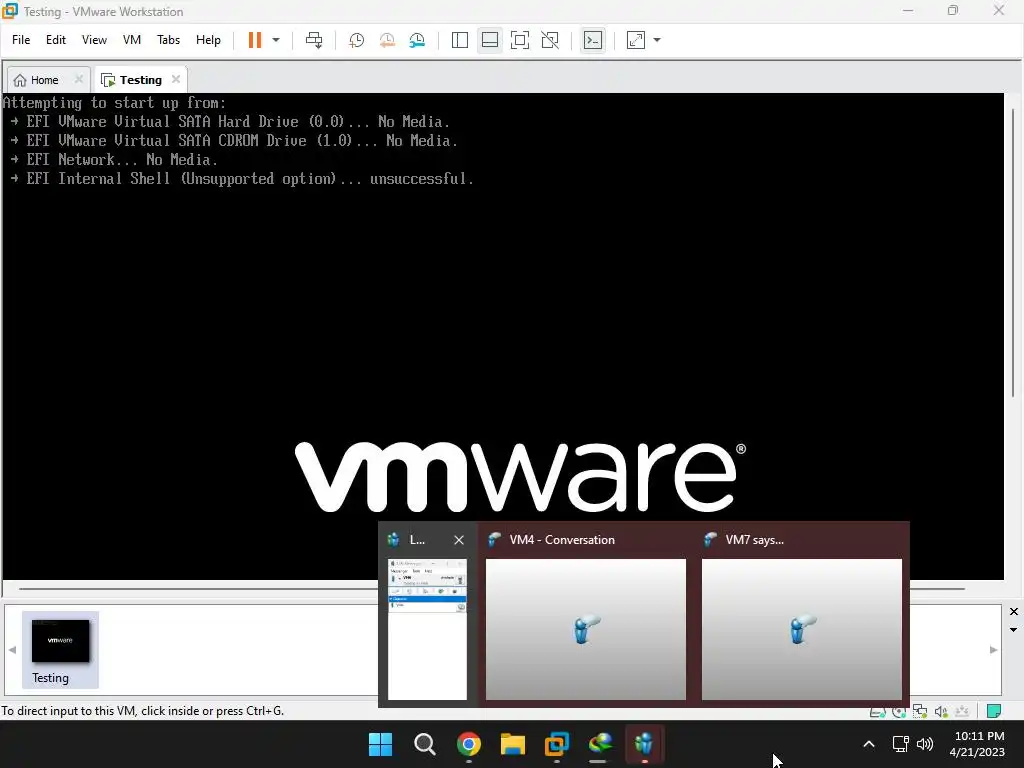Screen dimensions: 1024x768
Task: Select the Testing tab
Action: (140, 80)
